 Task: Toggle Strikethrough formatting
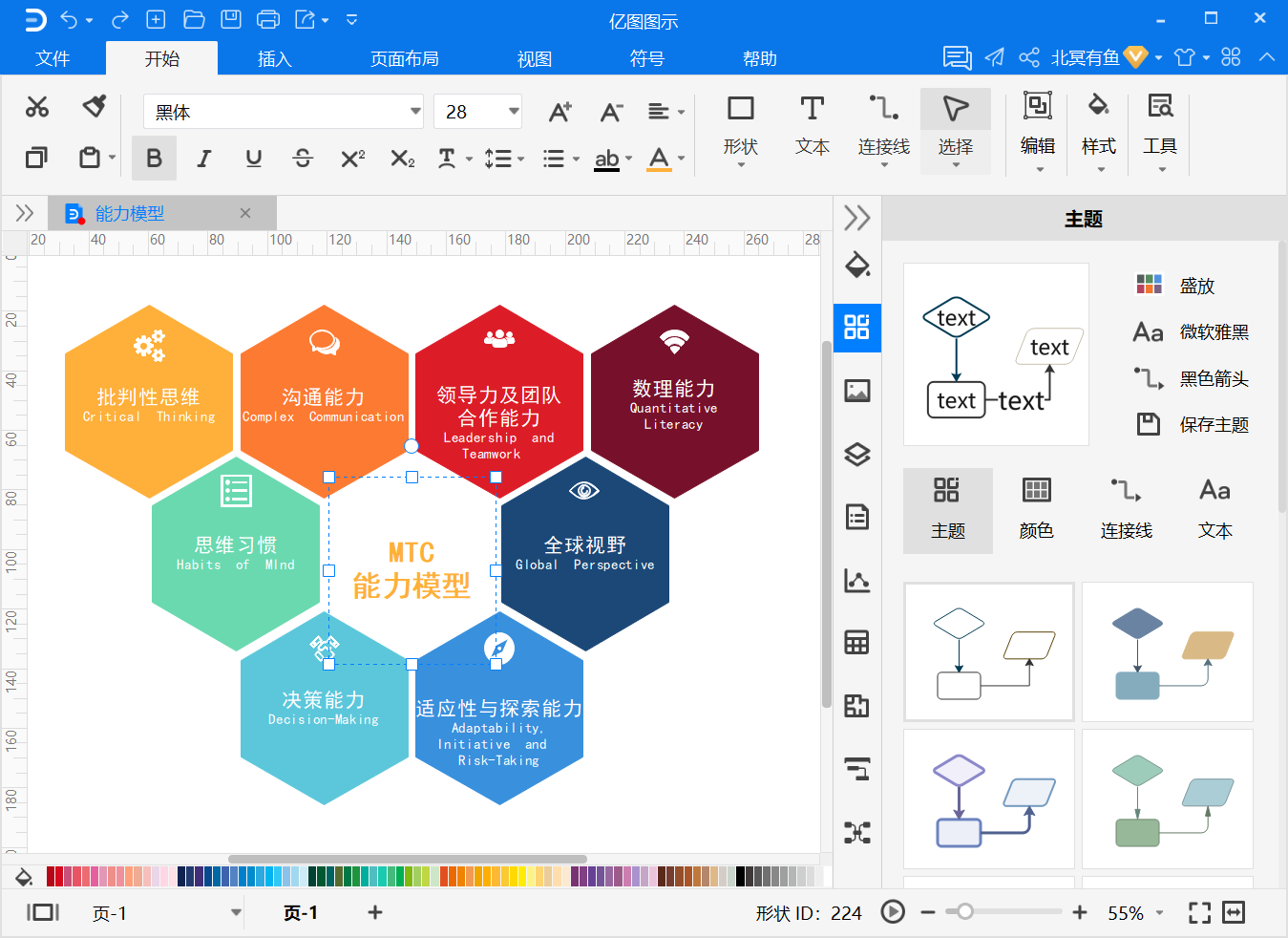pos(303,159)
